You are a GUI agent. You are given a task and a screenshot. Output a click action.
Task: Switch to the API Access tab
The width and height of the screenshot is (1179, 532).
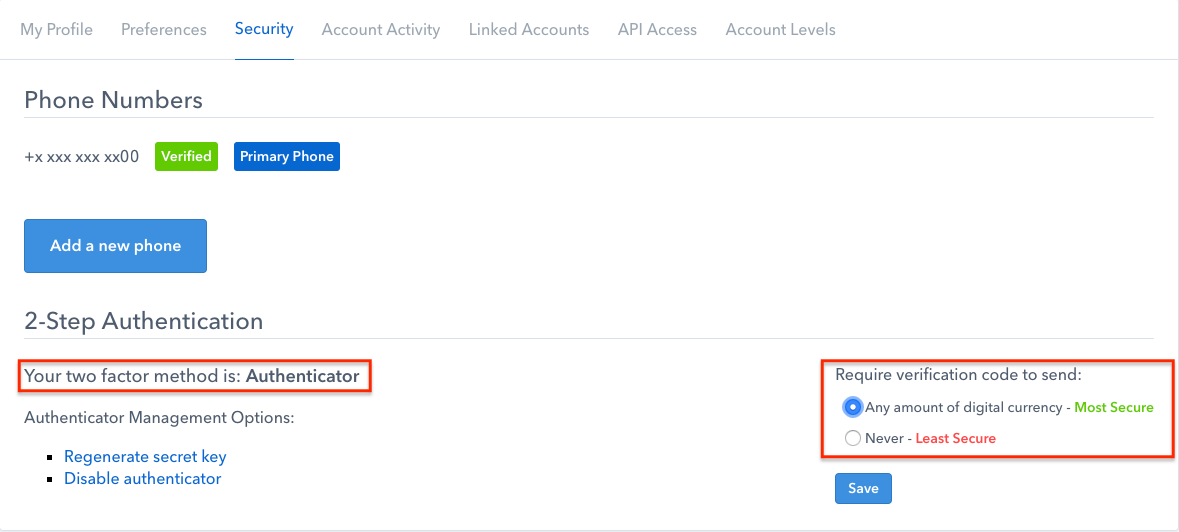(x=657, y=29)
